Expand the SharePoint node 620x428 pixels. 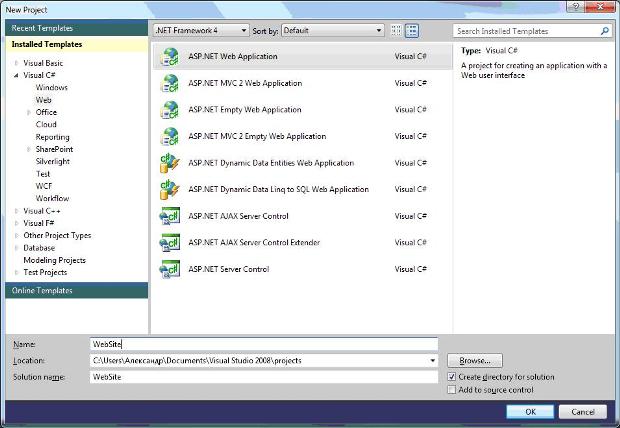coord(28,149)
